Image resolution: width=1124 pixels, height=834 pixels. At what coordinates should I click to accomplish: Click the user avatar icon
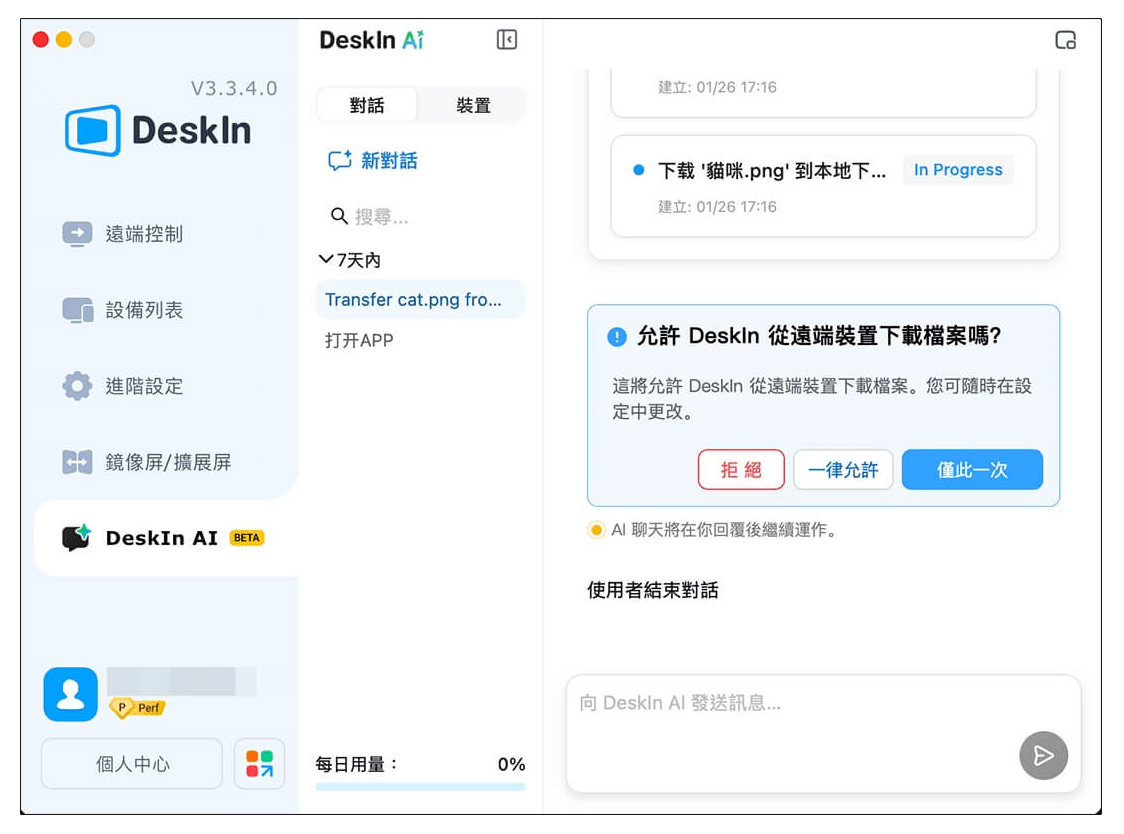click(x=69, y=693)
